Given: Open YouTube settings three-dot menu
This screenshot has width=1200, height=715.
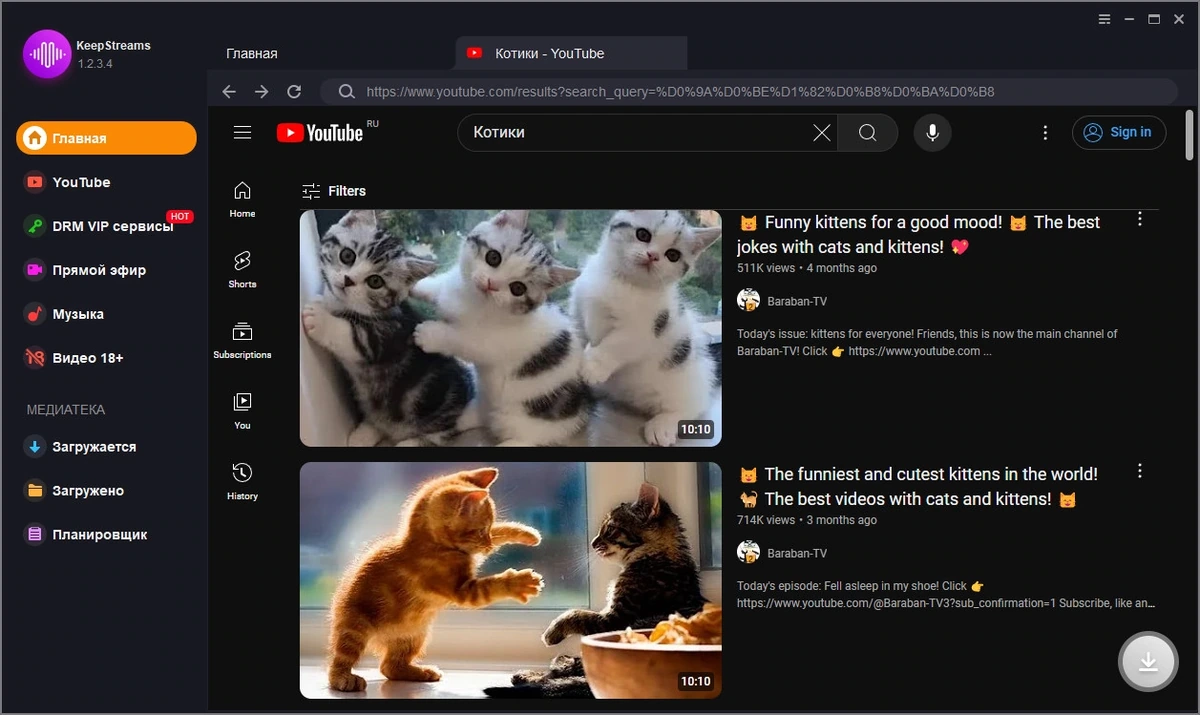Looking at the screenshot, I should coord(1045,132).
